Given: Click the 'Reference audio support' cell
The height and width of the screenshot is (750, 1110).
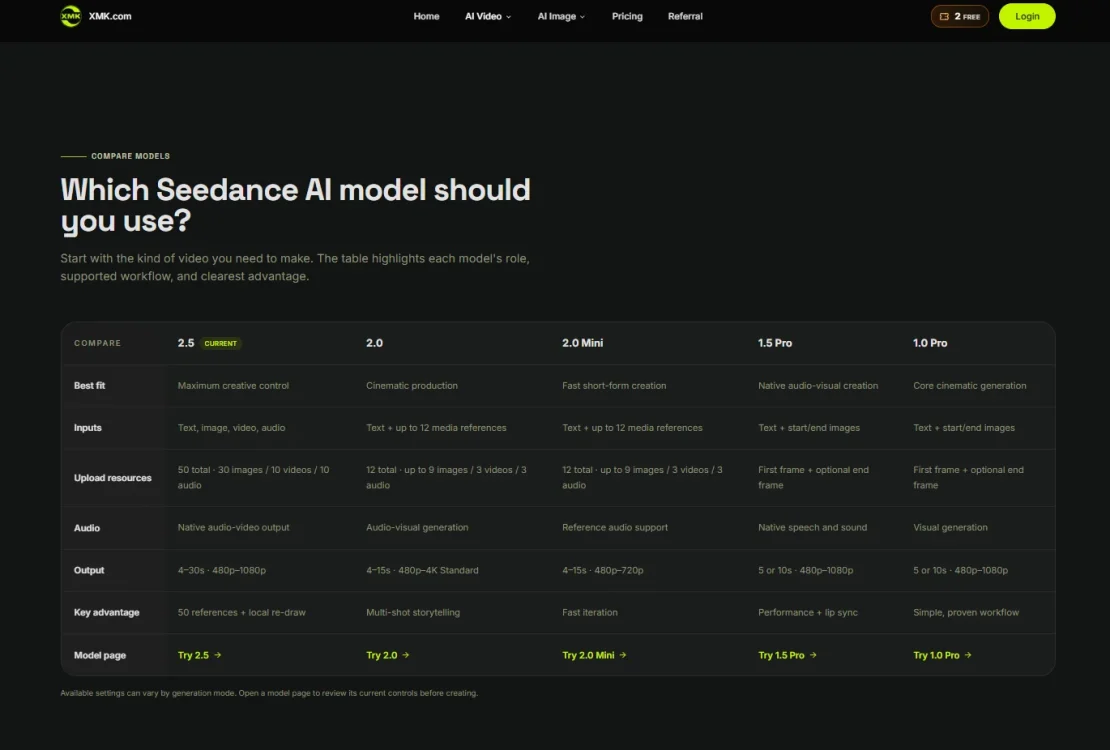Looking at the screenshot, I should tap(615, 528).
